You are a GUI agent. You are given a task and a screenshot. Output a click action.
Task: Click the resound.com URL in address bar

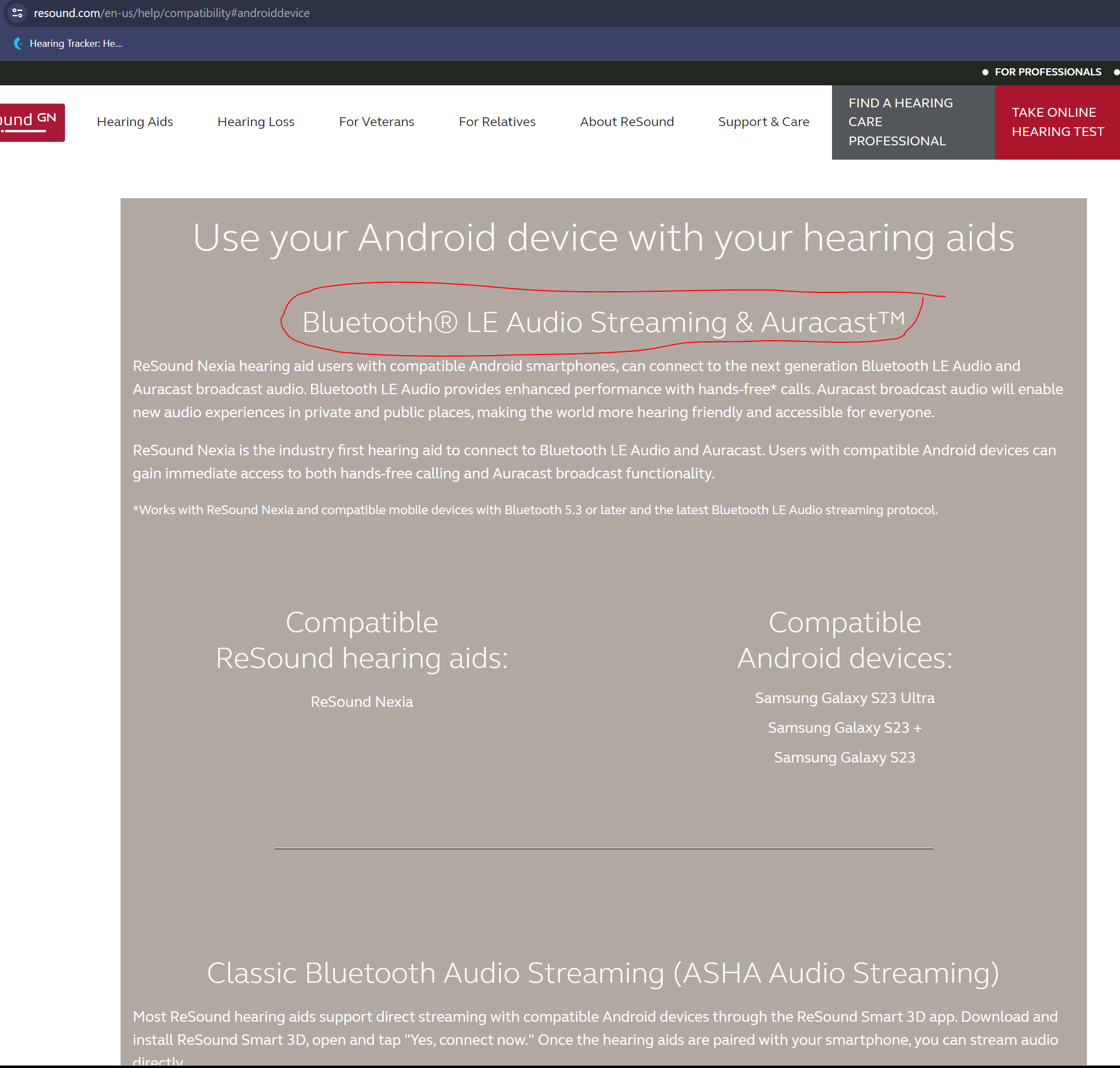(171, 13)
